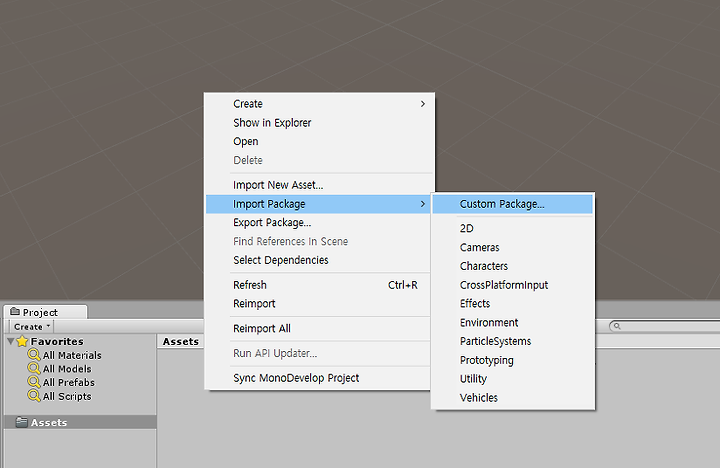Viewport: 720px width, 468px height.
Task: Choose Select Dependencies
Action: click(x=319, y=260)
